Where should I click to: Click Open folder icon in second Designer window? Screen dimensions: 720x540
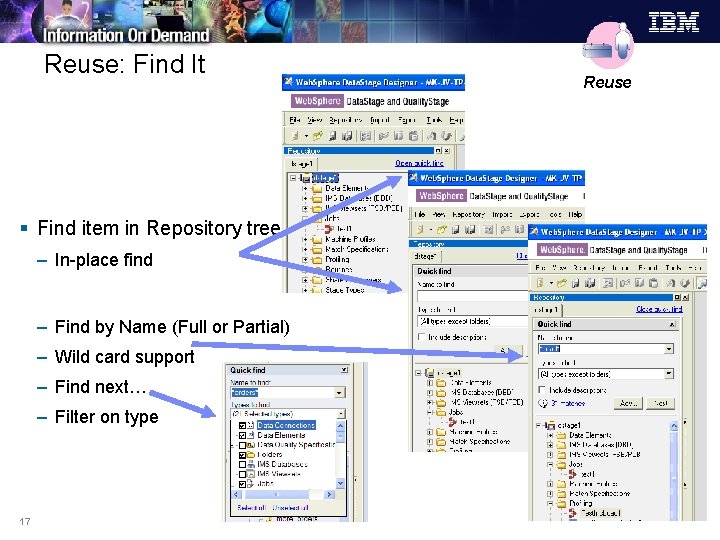click(x=441, y=229)
